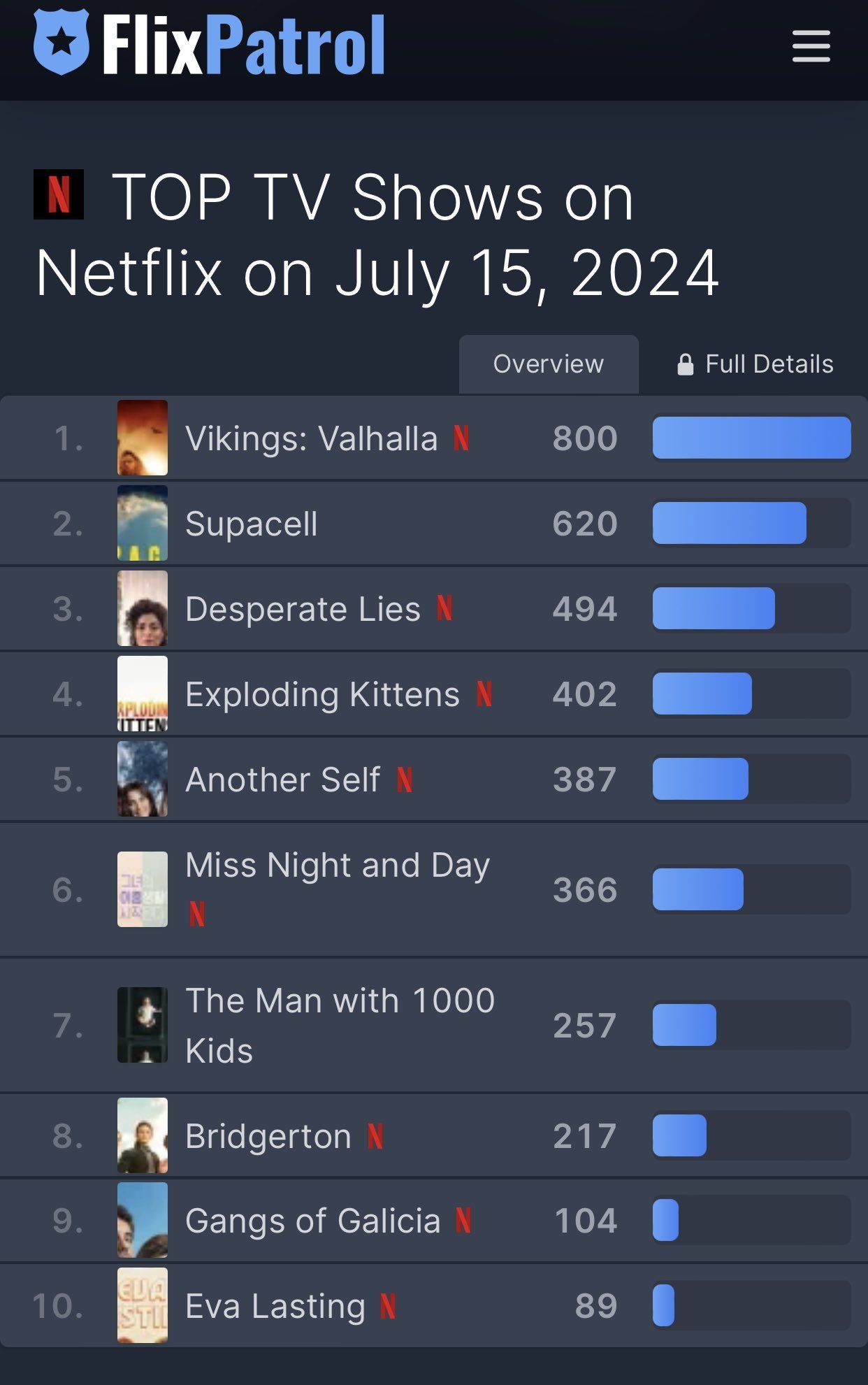The width and height of the screenshot is (868, 1385).
Task: Open the Another Self title link
Action: (283, 780)
